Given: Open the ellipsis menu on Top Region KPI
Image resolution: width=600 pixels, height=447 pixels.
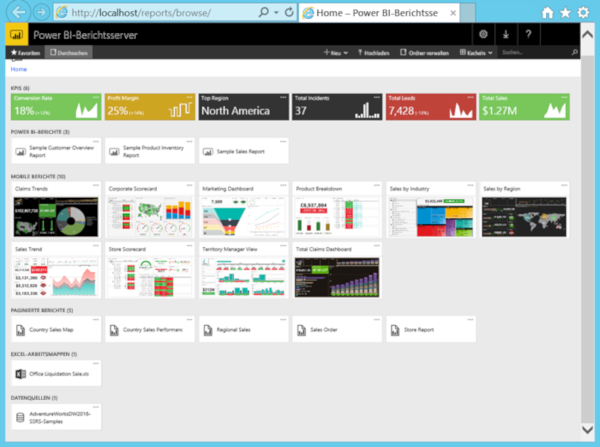Looking at the screenshot, I should tap(283, 97).
